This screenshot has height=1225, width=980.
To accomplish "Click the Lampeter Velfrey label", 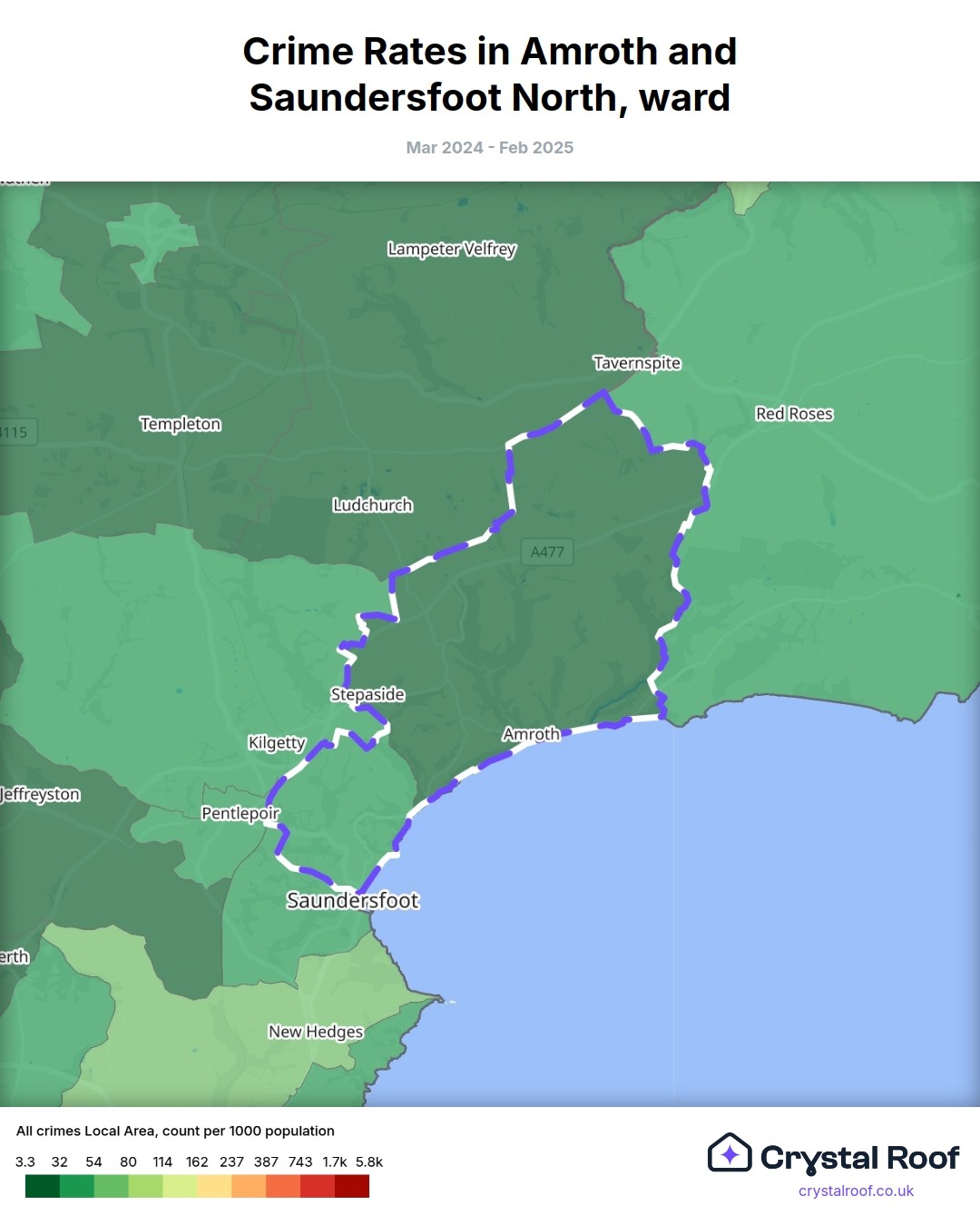I will point(452,249).
